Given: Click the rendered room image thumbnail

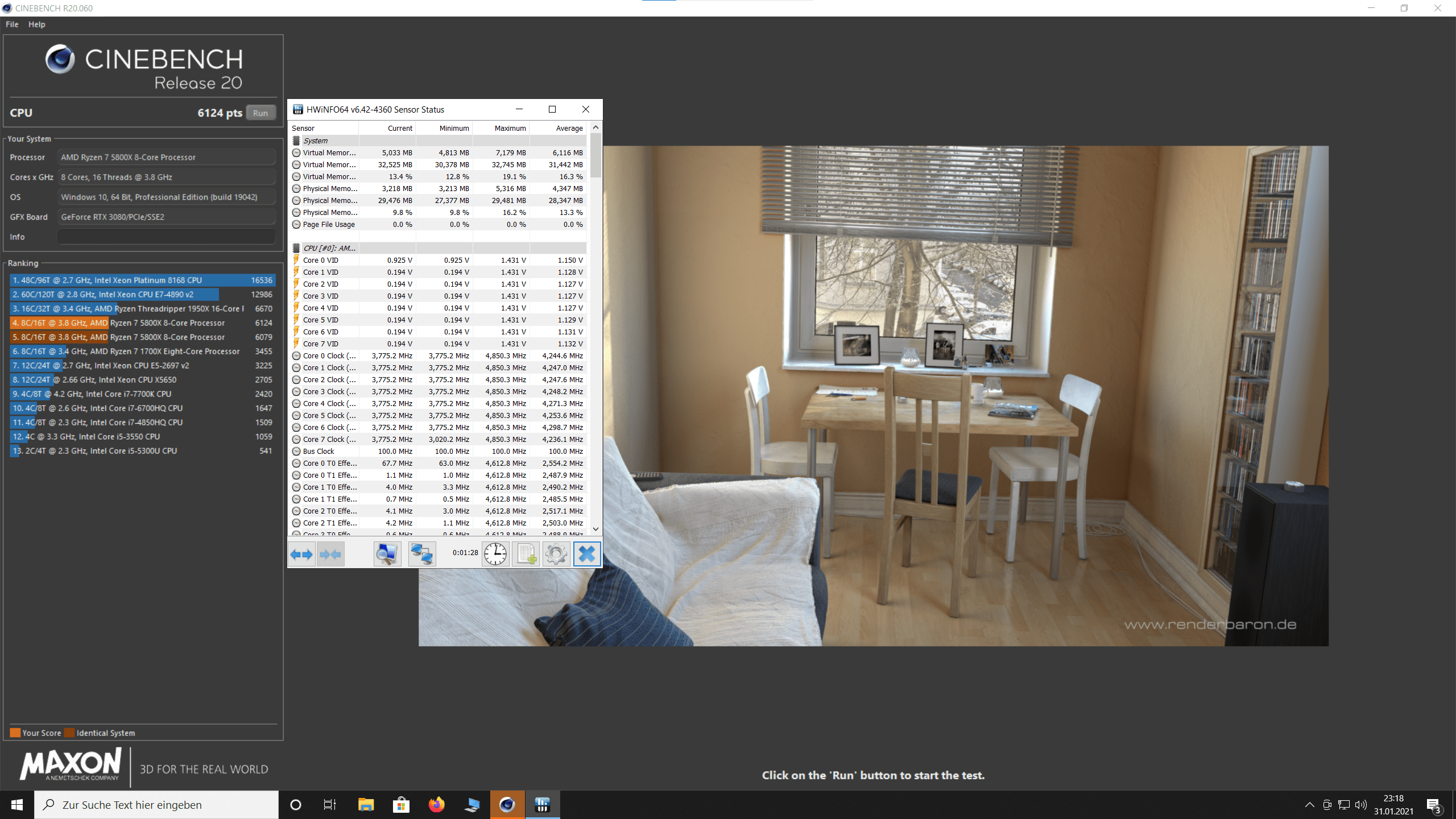Looking at the screenshot, I should point(874,396).
